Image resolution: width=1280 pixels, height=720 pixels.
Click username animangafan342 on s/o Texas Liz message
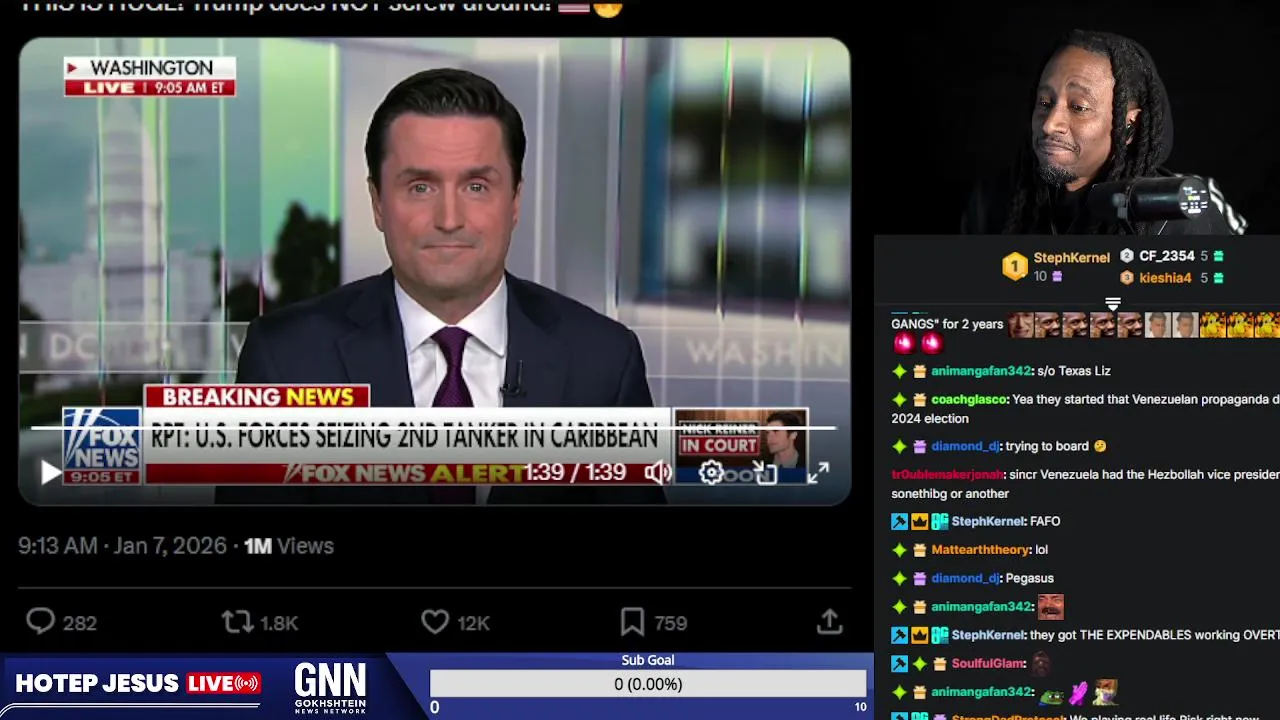(981, 371)
